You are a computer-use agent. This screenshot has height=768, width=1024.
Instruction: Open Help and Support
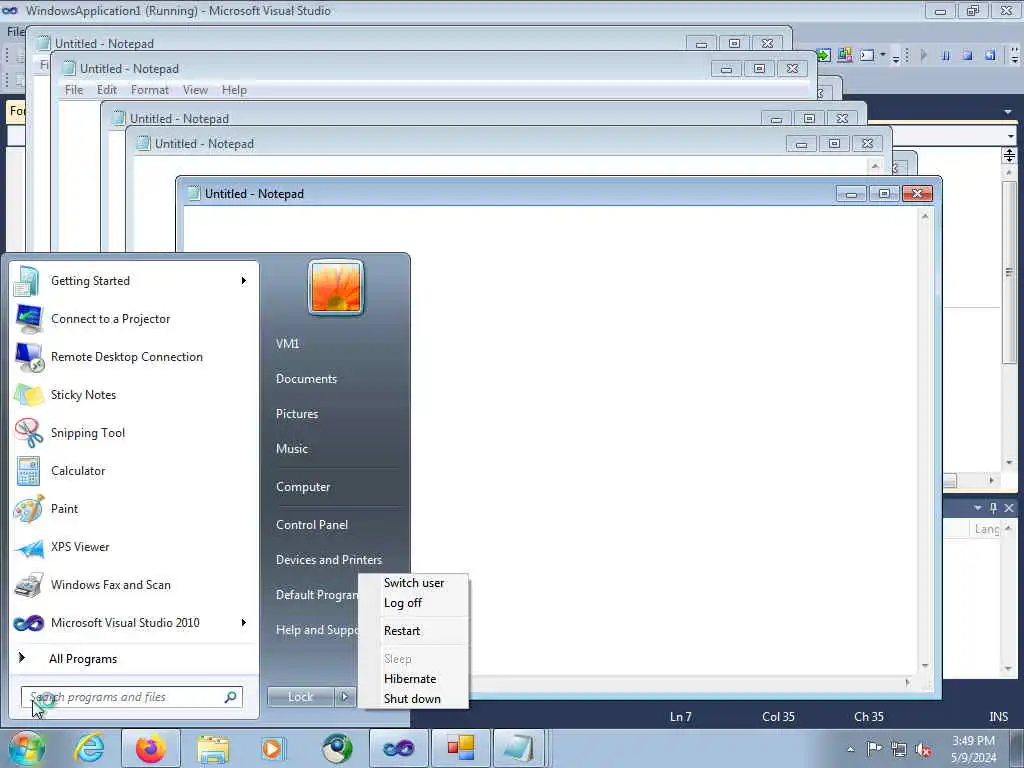[x=316, y=630]
